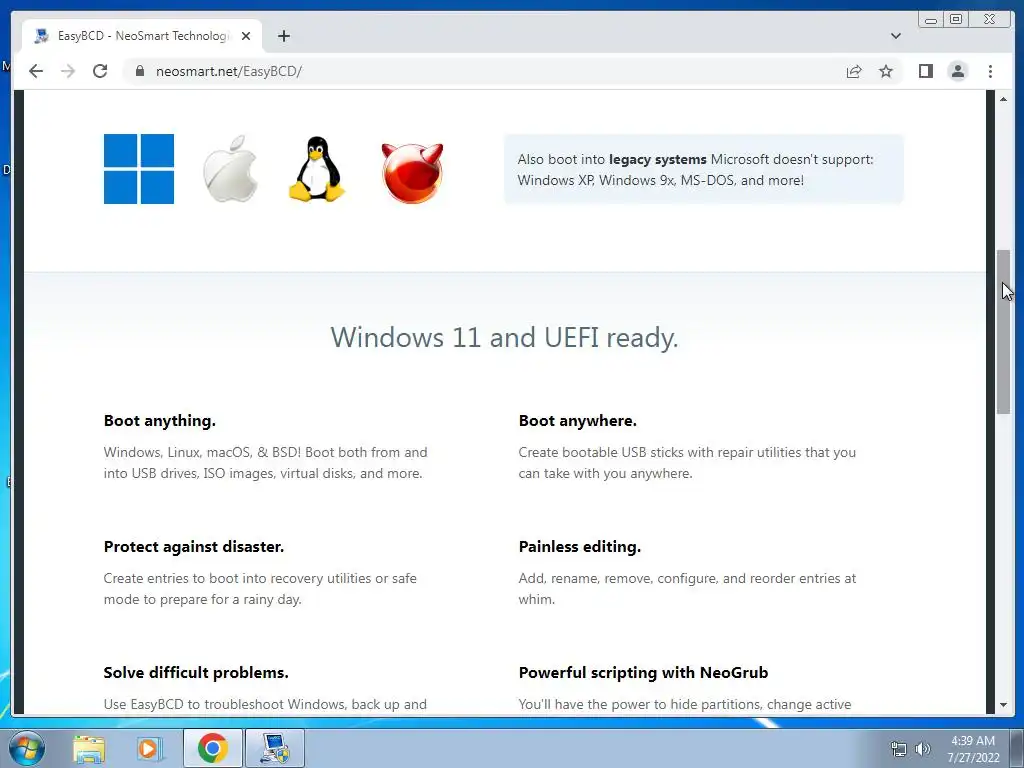The height and width of the screenshot is (768, 1024).
Task: Click the 'Powerful scripting with NeoGrub' heading
Action: tap(643, 673)
